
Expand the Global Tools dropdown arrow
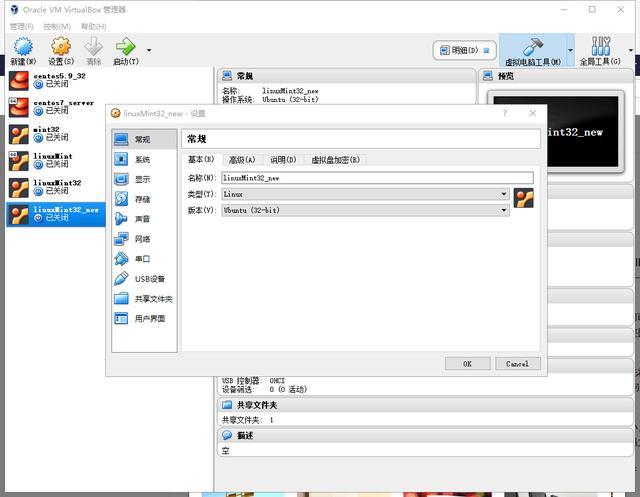[631, 50]
